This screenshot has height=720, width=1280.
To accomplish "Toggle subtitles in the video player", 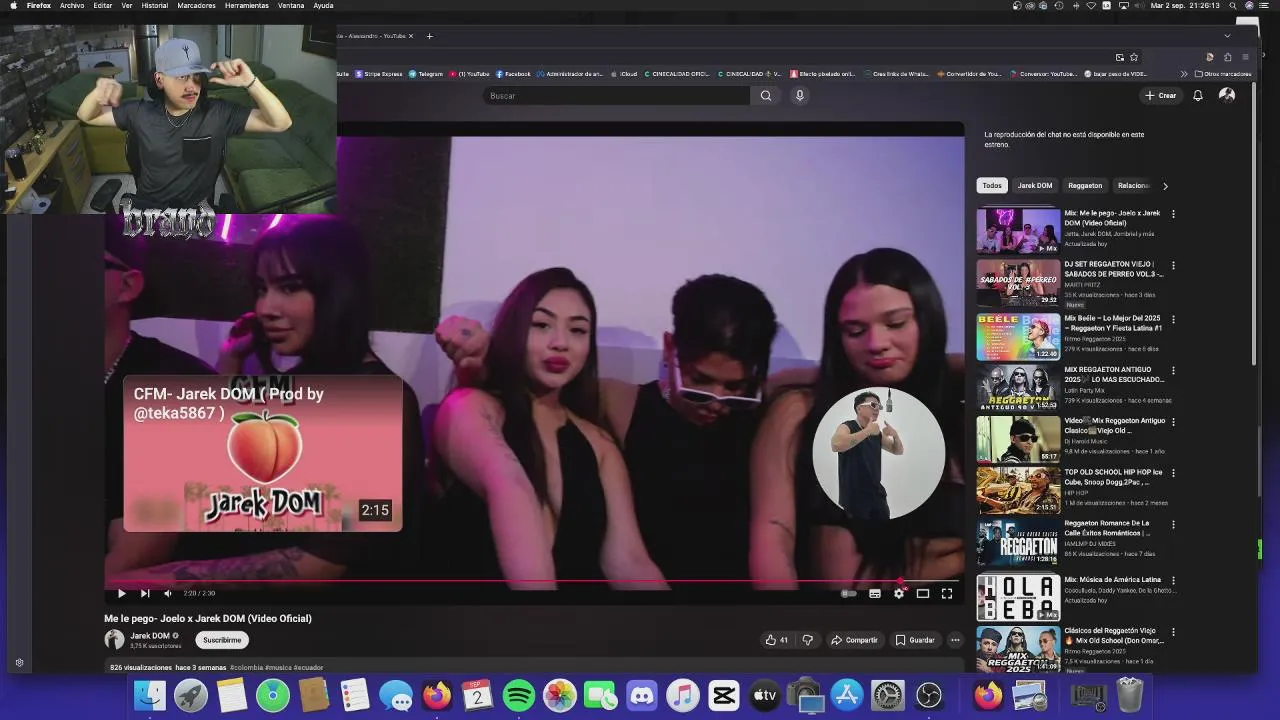I will click(875, 593).
